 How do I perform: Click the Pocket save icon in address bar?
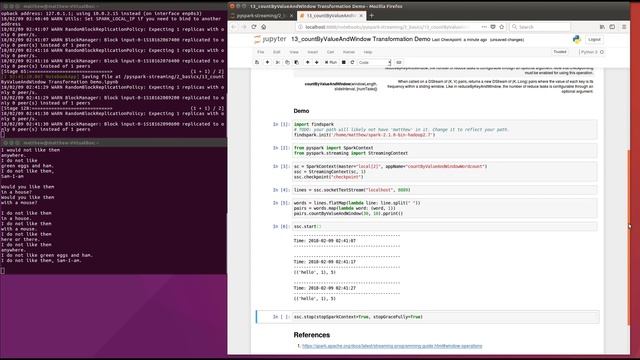493,27
